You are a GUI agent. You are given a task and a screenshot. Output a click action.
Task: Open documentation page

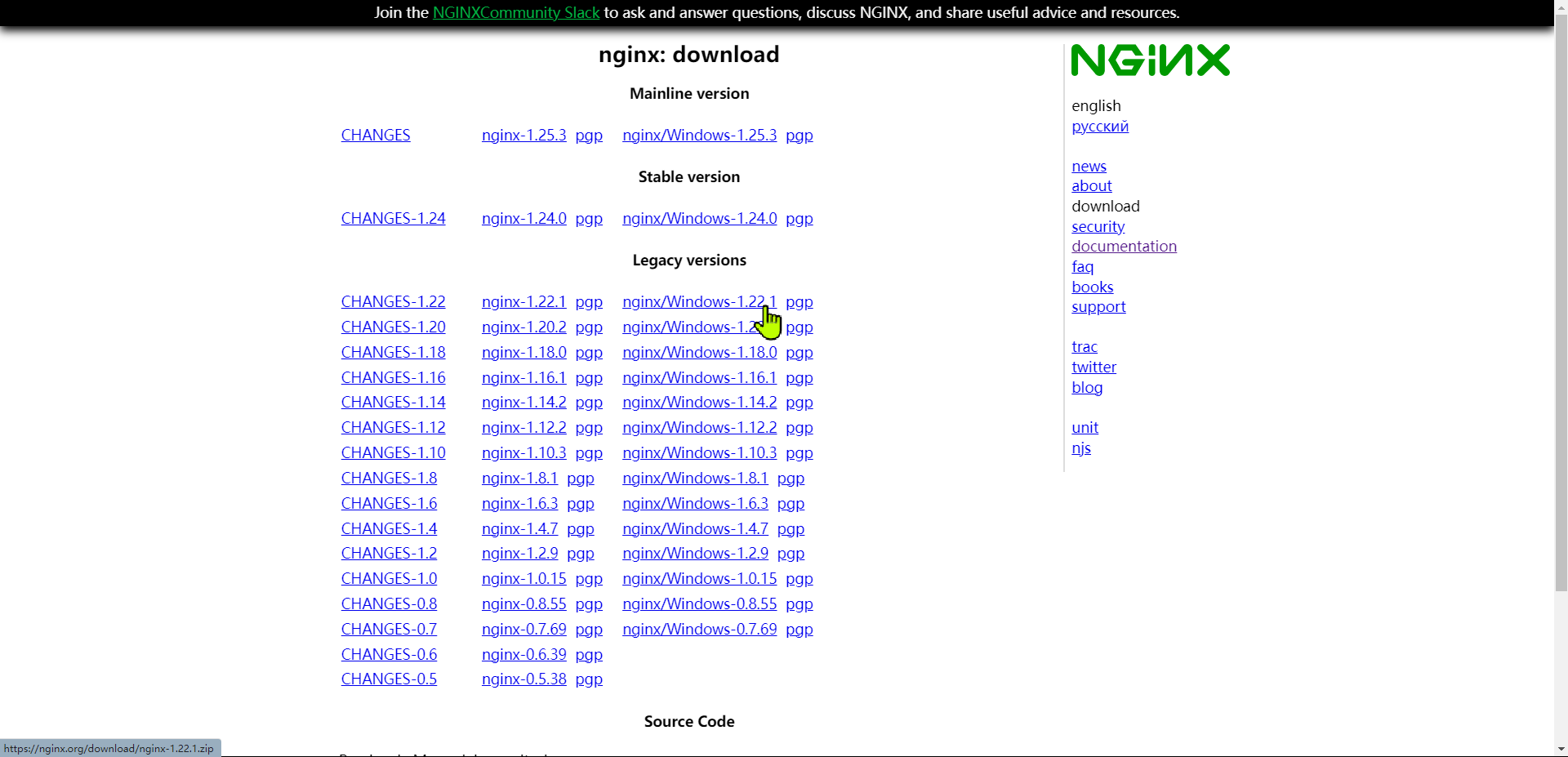[x=1125, y=247]
